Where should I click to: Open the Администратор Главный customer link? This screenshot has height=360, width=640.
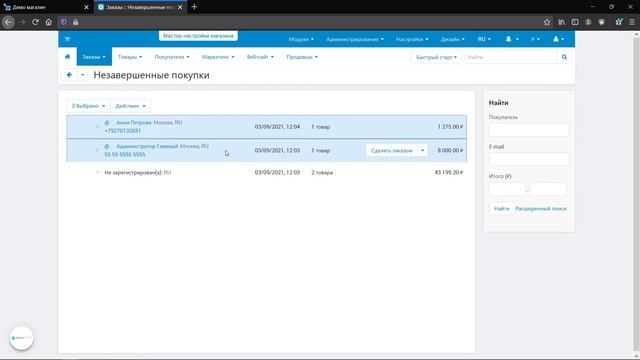point(147,146)
